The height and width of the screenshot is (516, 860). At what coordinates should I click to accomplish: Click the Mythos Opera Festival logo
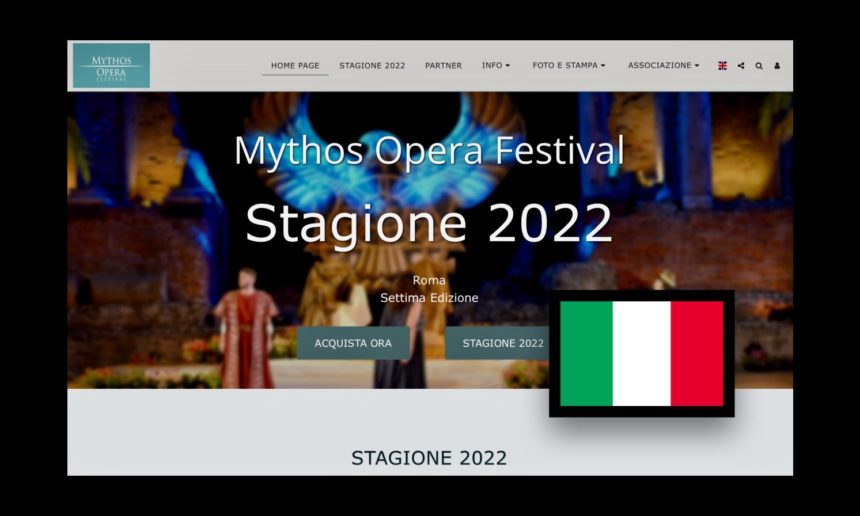[x=111, y=65]
